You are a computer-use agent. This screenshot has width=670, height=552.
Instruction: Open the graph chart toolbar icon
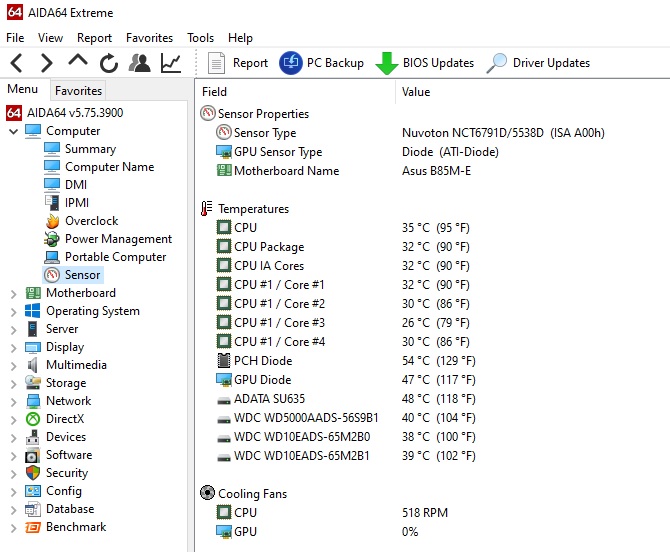(170, 63)
